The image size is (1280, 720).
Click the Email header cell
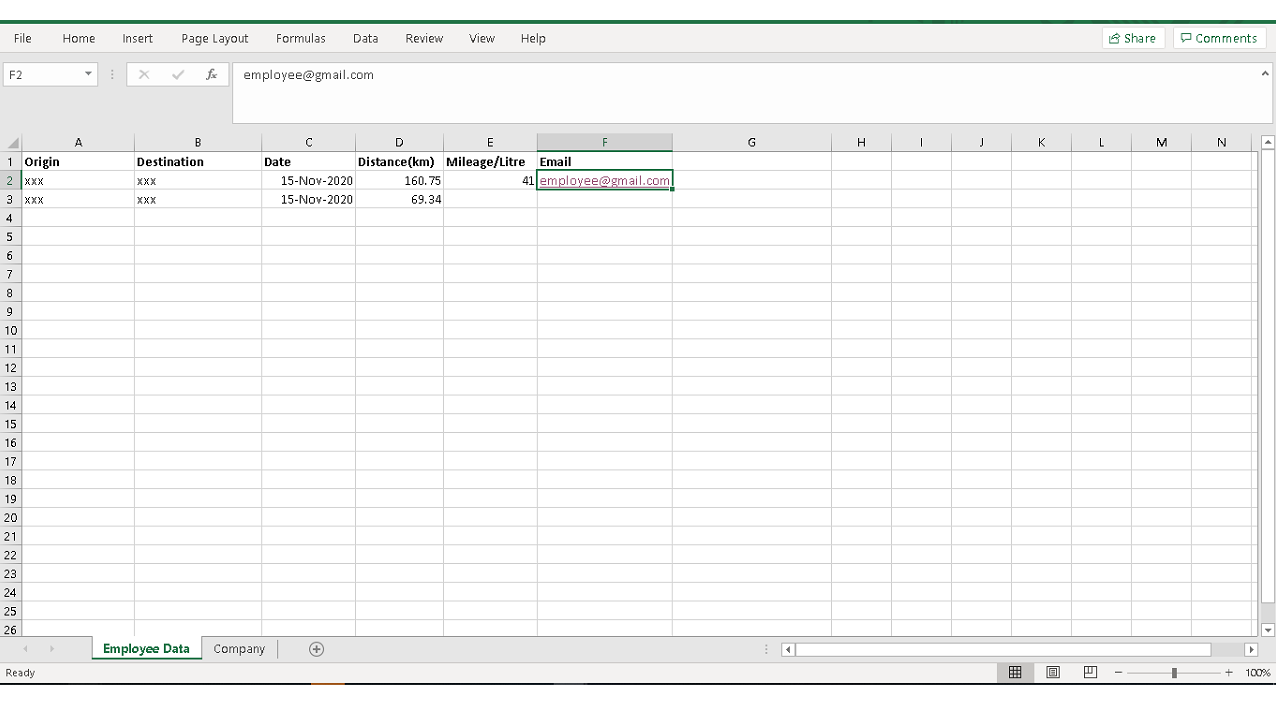tap(604, 161)
